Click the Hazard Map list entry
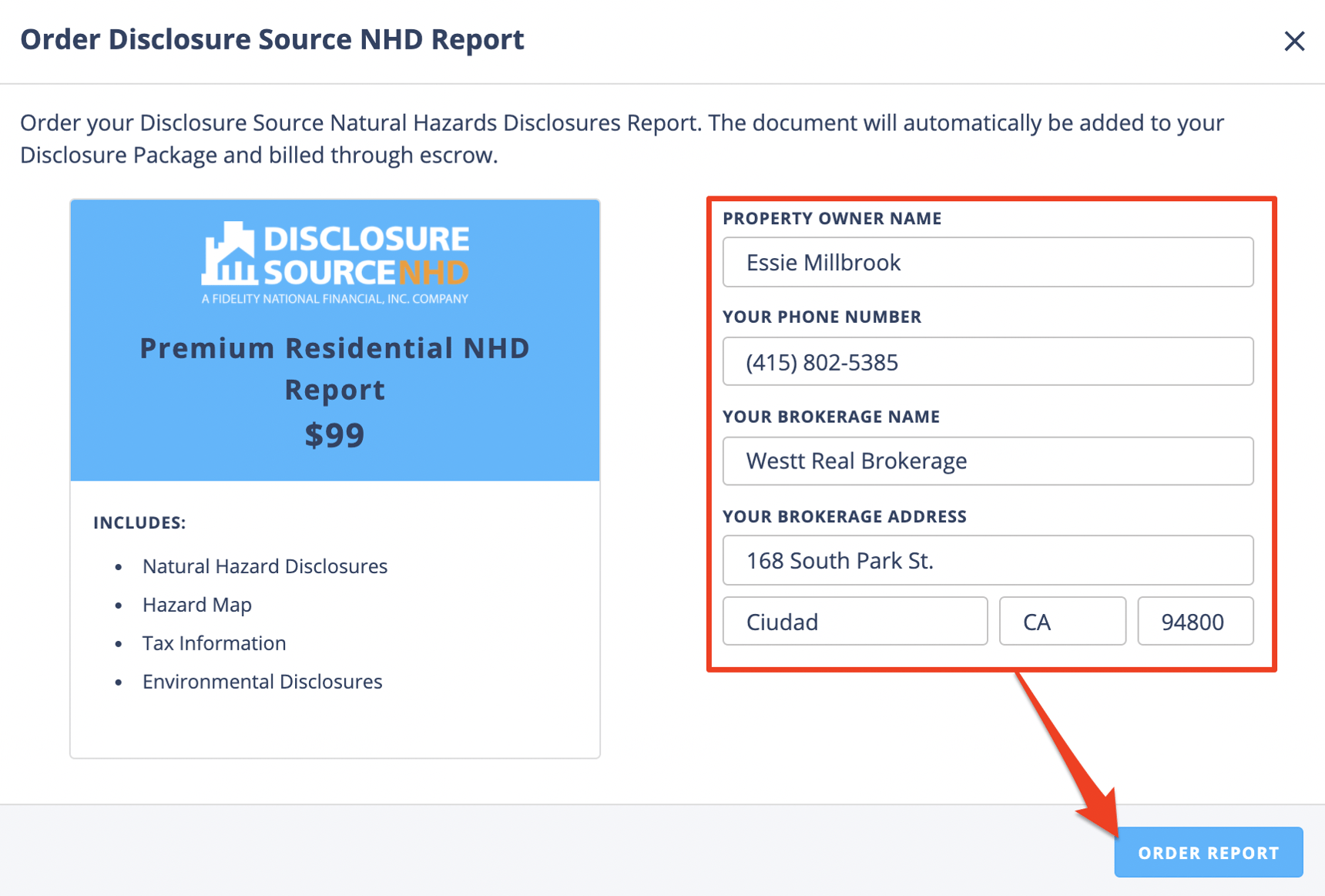Screen dimensions: 1325x896 click(196, 604)
